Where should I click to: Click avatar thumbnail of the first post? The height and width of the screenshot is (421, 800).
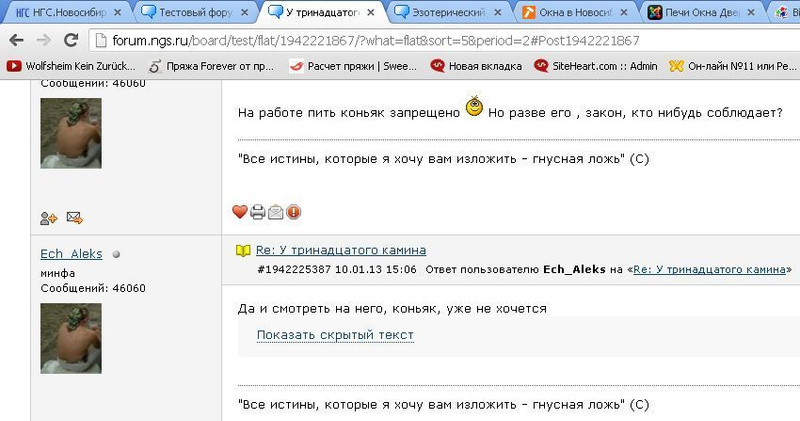(71, 133)
